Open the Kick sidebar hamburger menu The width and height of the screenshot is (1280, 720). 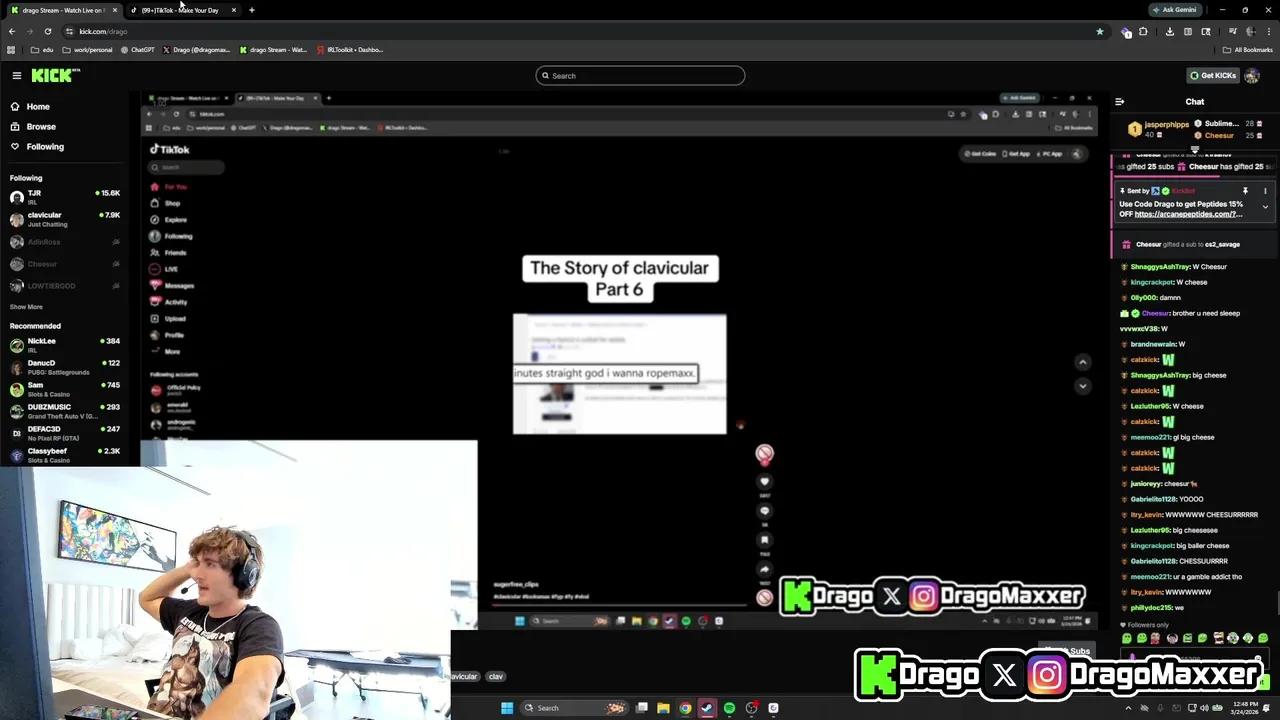pos(16,75)
